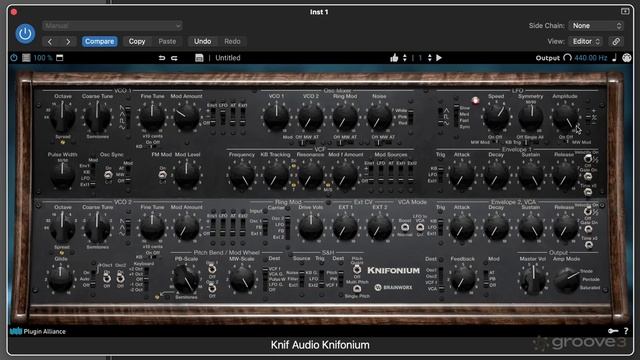
Task: Toggle the plugin power bypass button
Action: point(25,33)
